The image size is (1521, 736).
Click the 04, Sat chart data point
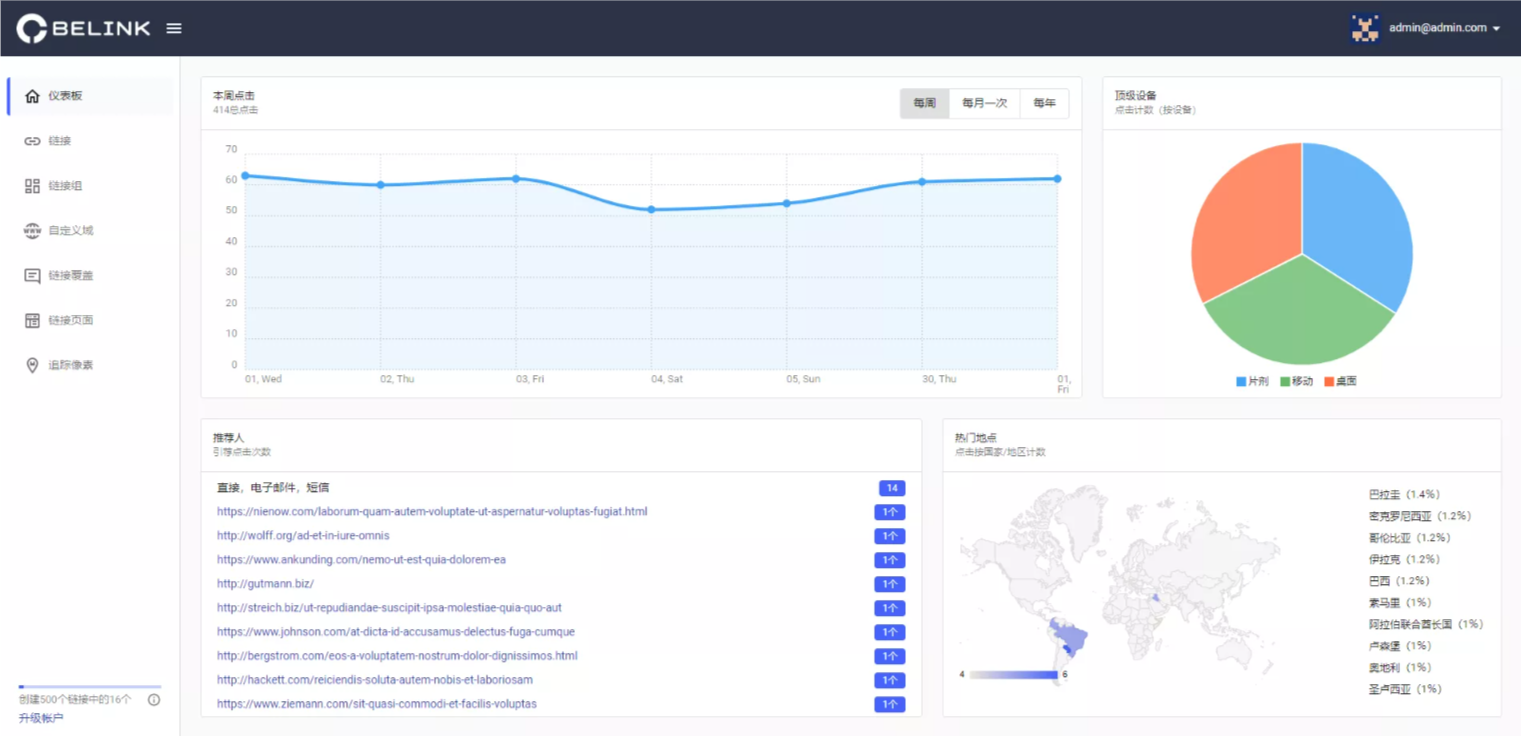pos(652,210)
